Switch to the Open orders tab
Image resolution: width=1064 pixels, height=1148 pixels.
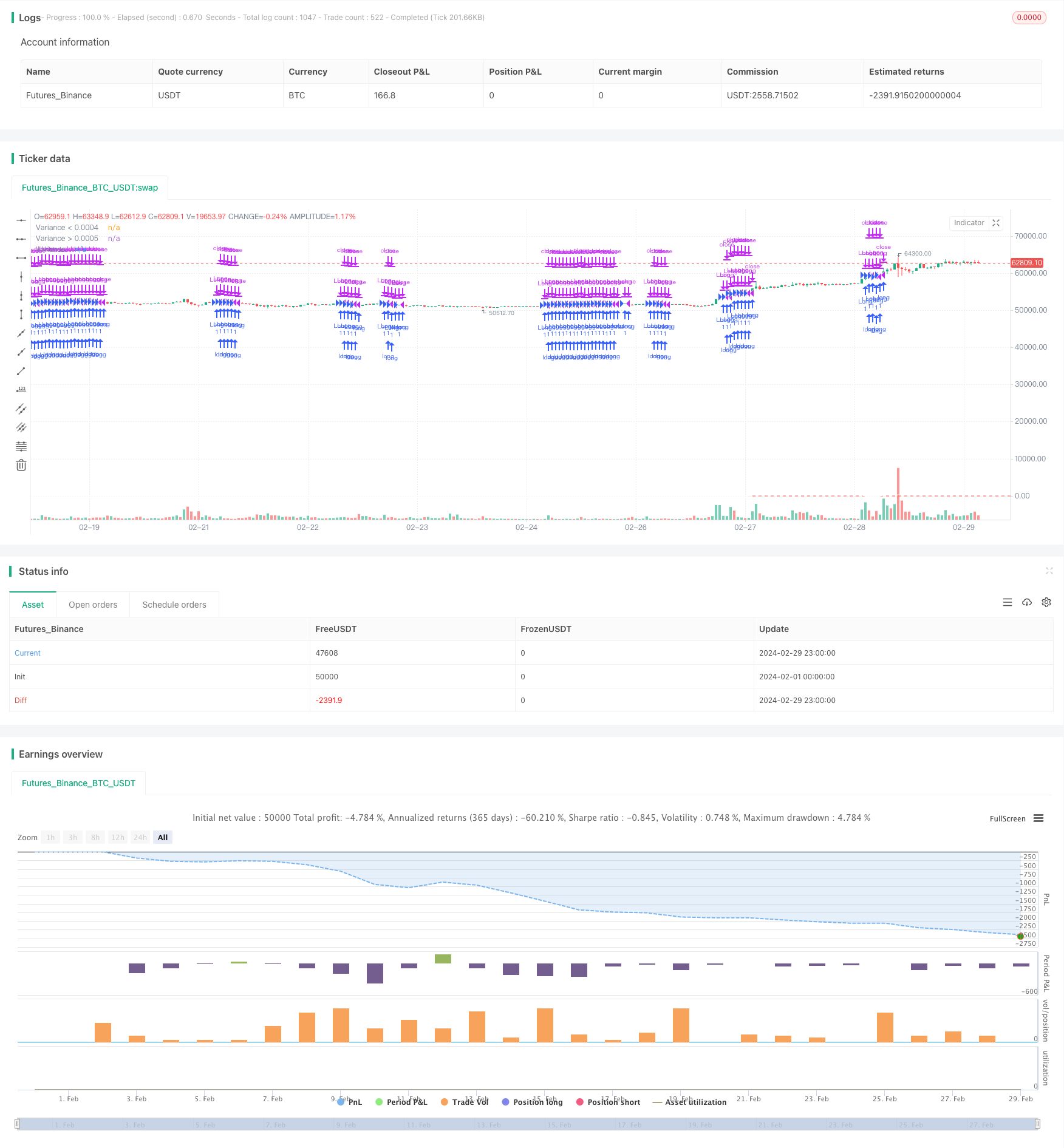click(x=93, y=605)
